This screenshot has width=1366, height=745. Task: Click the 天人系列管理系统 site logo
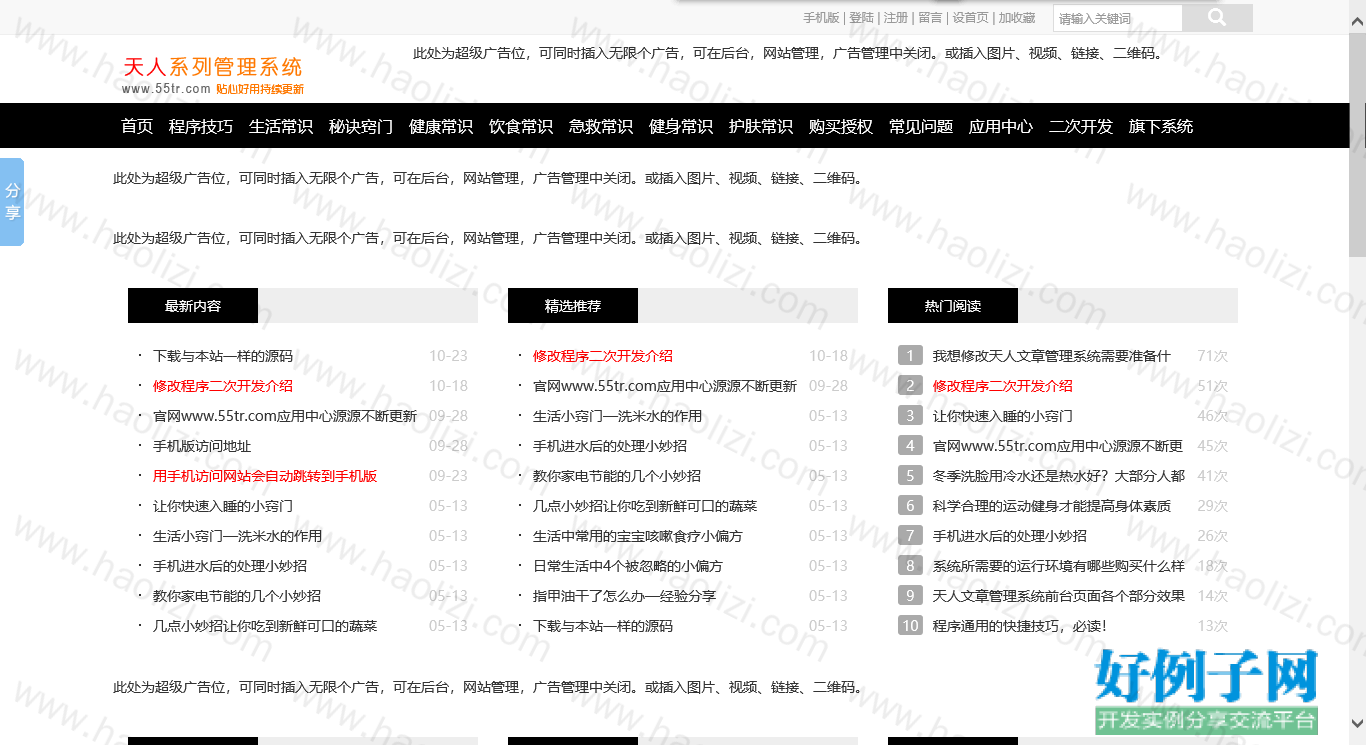click(x=212, y=76)
